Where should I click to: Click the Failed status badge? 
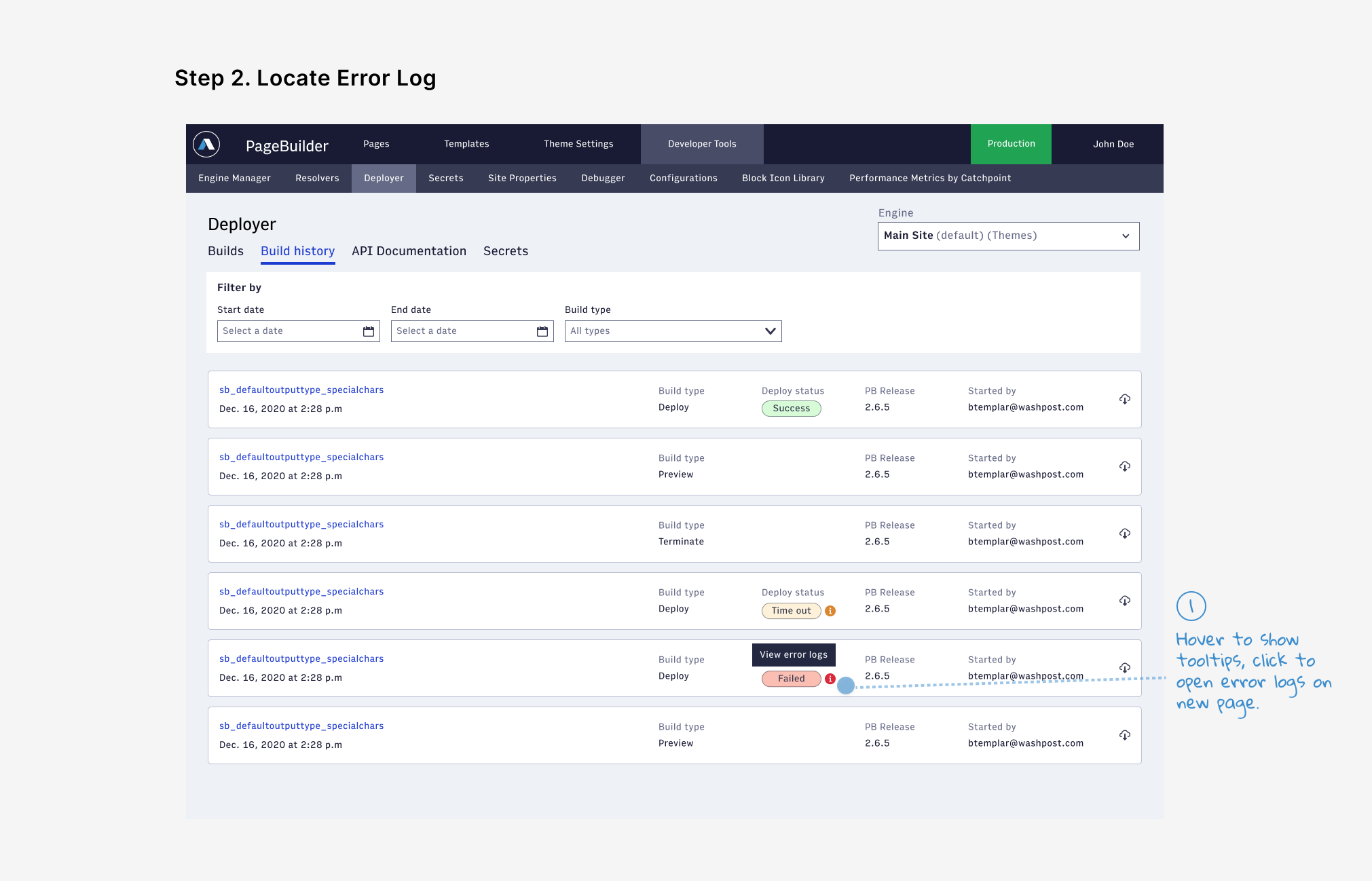coord(791,679)
